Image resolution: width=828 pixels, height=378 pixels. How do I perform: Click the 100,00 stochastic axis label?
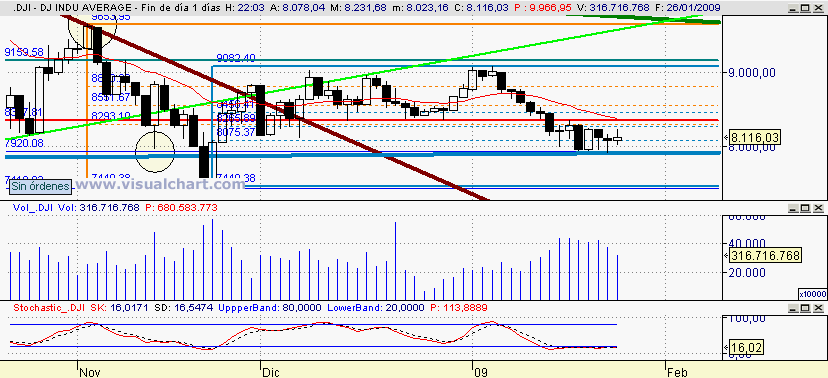[747, 319]
